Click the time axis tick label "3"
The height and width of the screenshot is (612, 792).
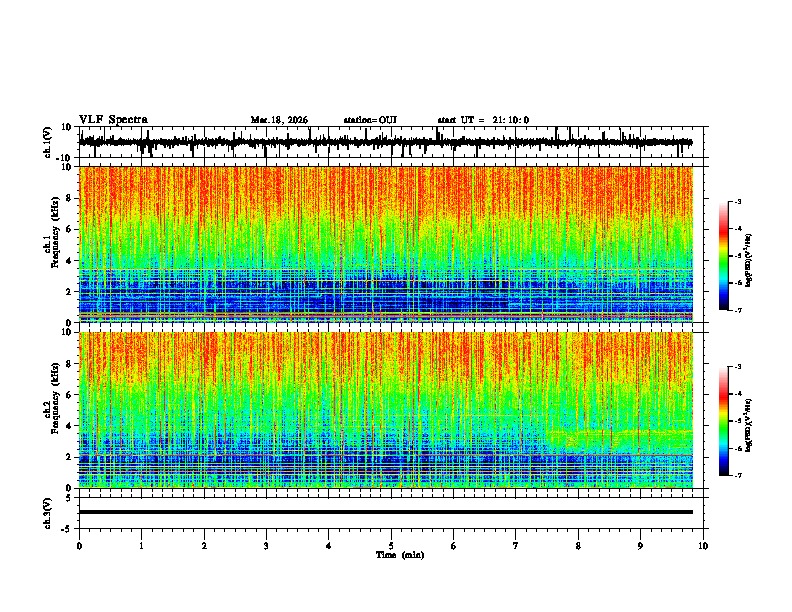click(x=266, y=546)
